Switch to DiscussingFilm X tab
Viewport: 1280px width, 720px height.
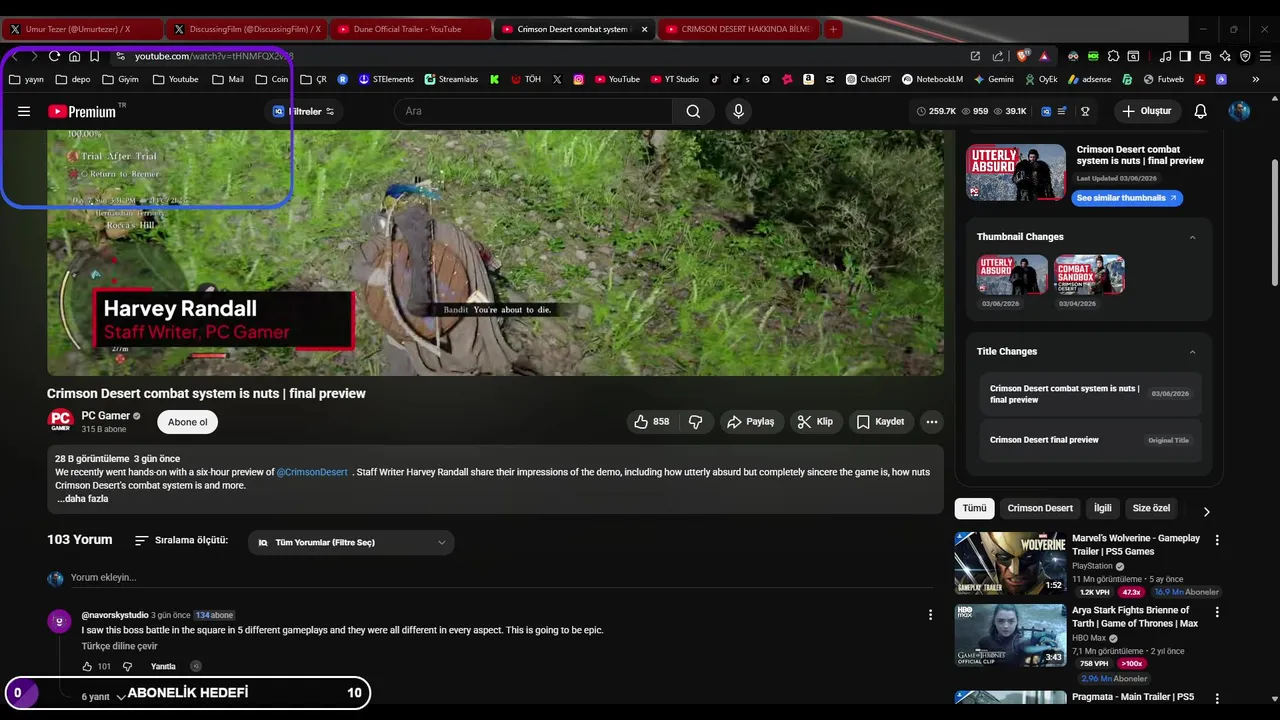point(246,29)
